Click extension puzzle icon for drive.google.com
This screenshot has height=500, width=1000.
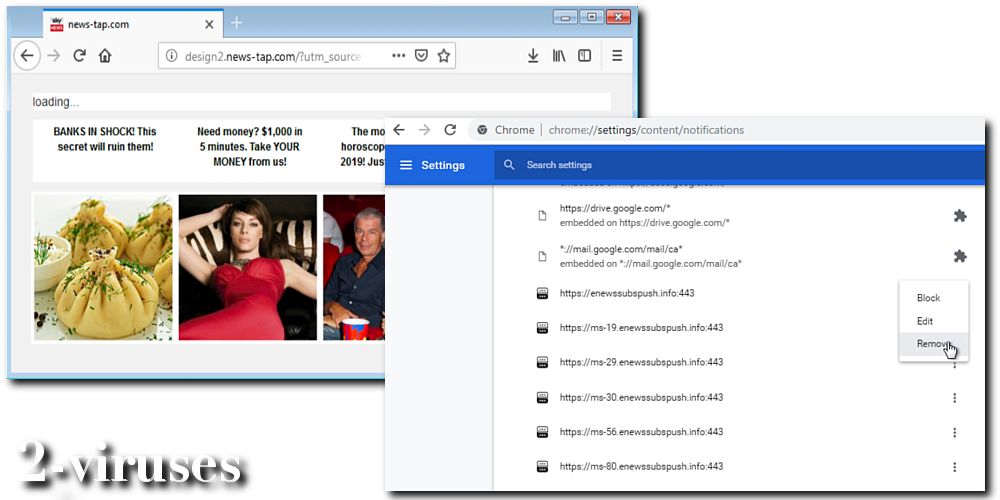(960, 216)
